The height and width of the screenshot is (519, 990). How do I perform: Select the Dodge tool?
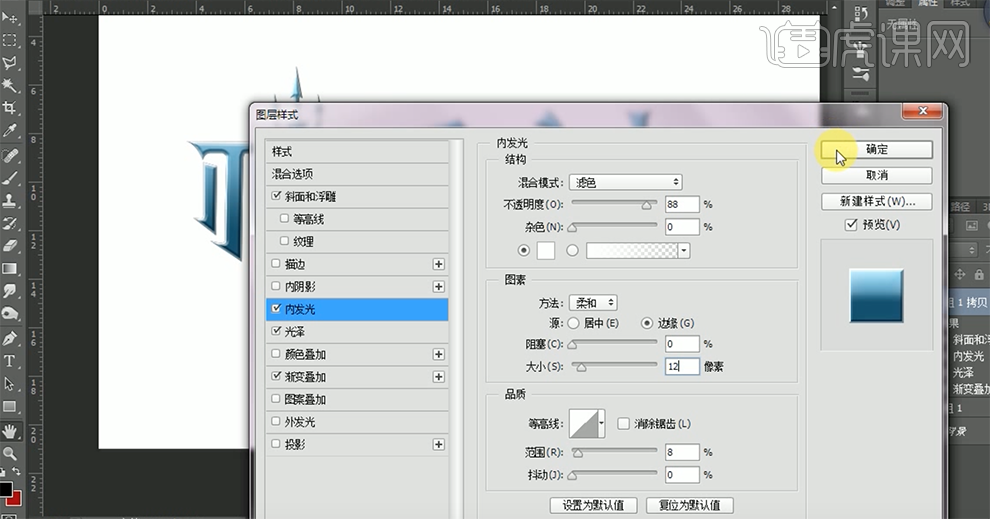pos(9,314)
